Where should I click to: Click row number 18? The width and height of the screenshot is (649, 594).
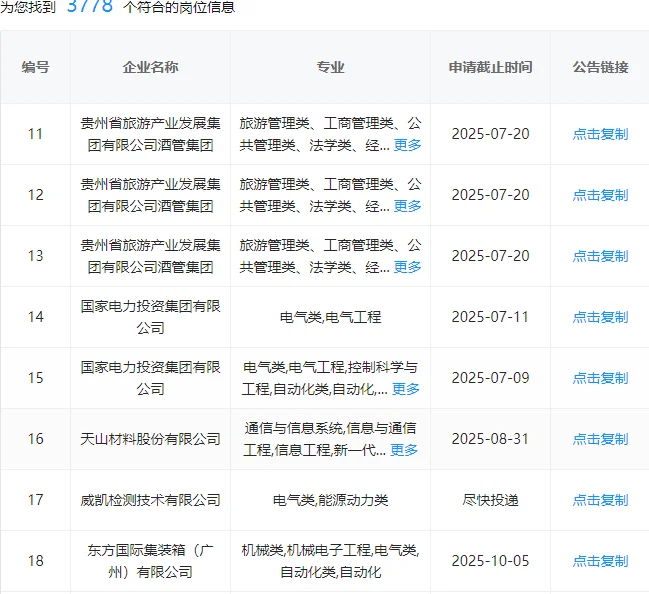(x=36, y=561)
